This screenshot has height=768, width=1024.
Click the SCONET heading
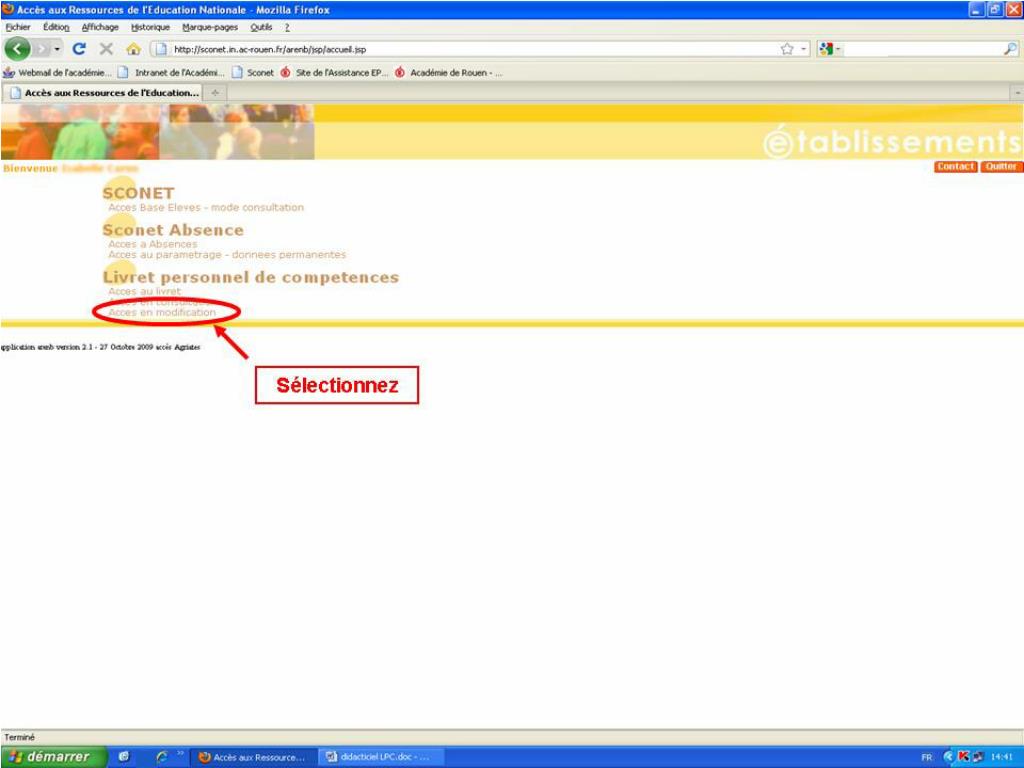[x=138, y=193]
